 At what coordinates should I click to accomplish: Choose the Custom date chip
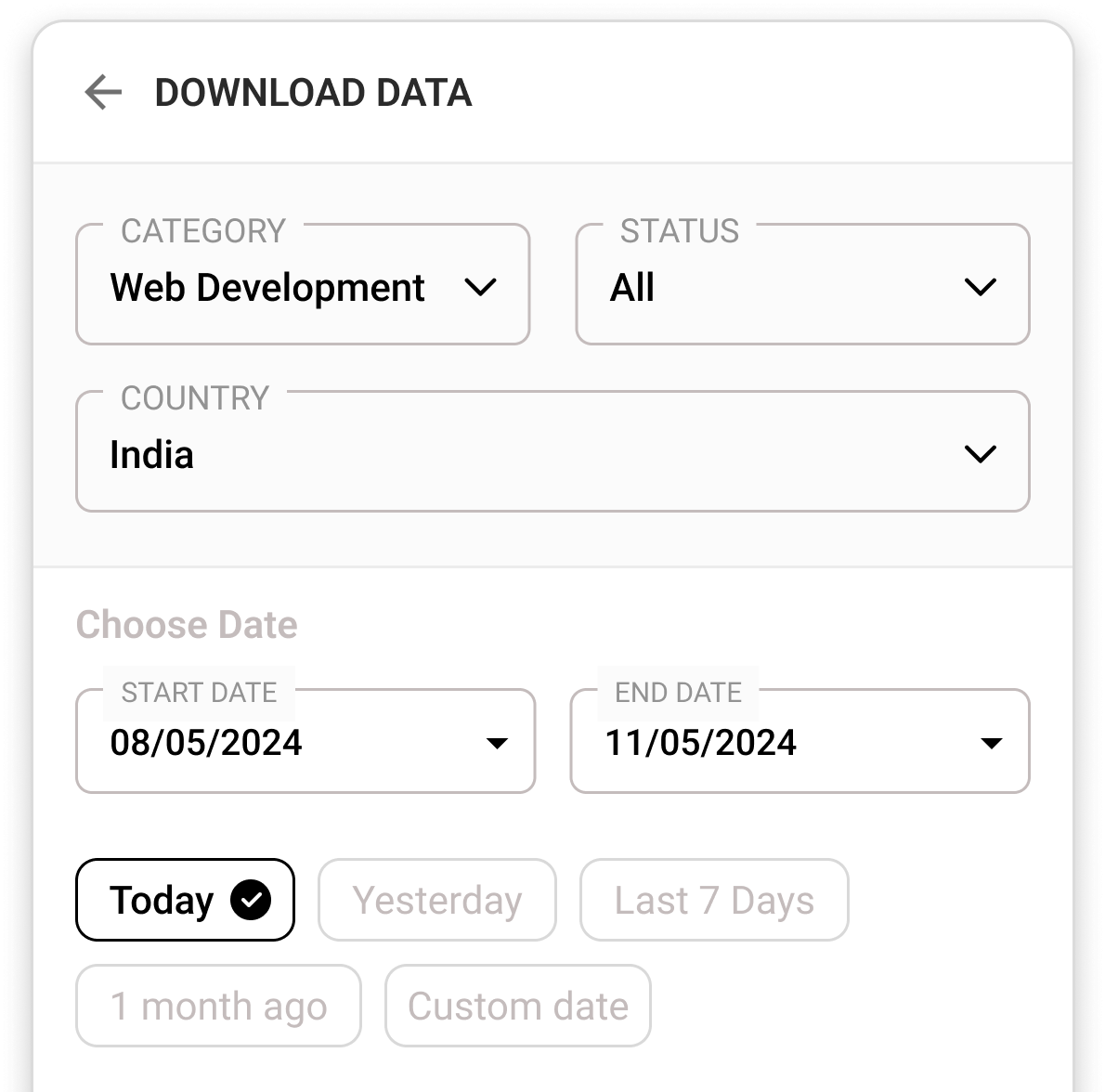click(x=517, y=1006)
